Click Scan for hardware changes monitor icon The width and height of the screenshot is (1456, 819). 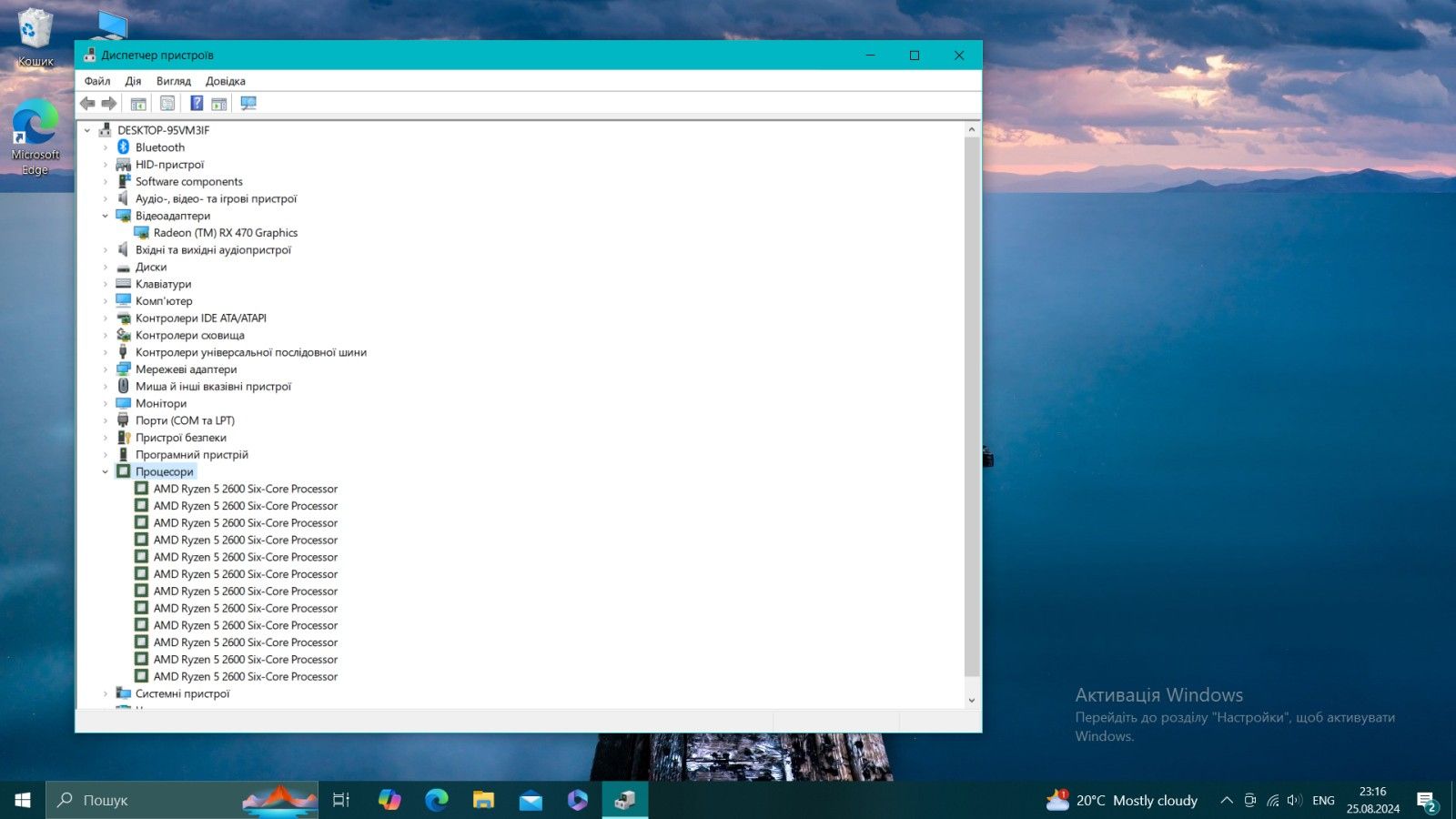248,104
